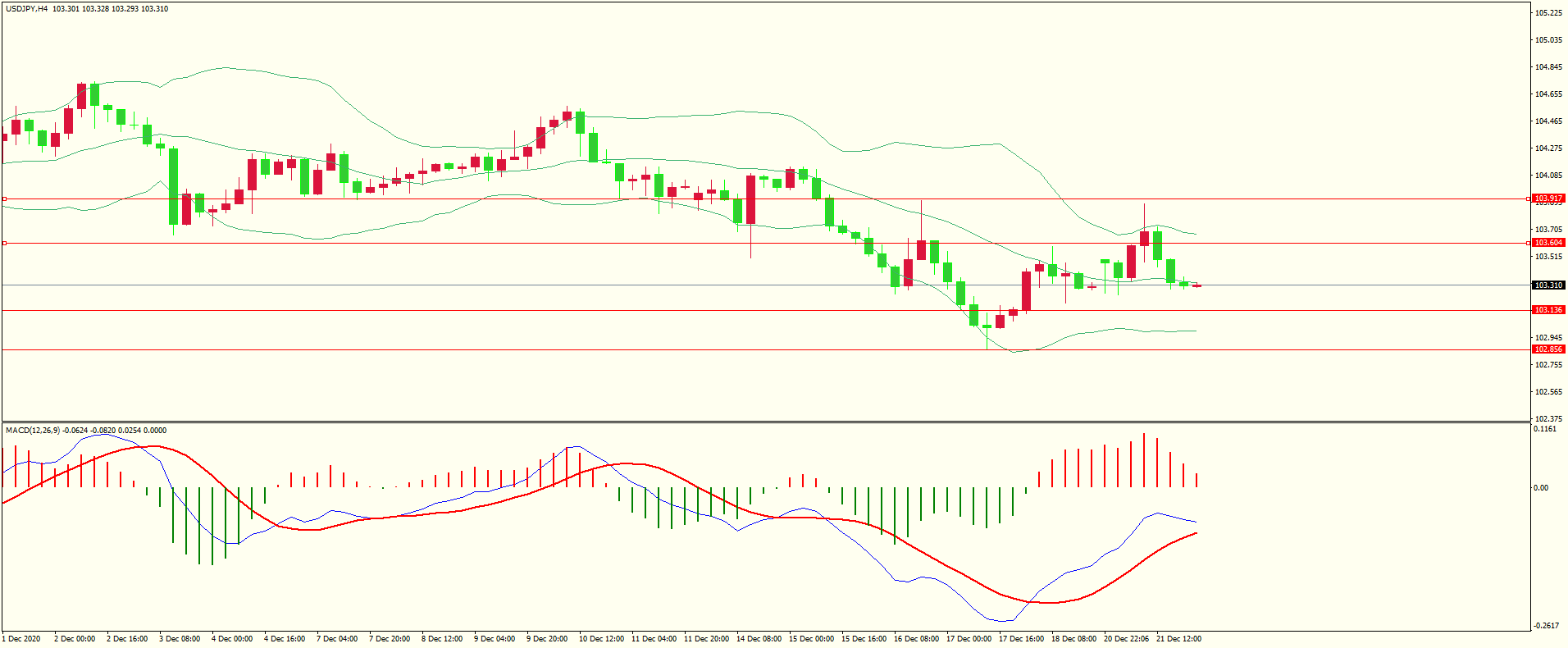Click the "17 Dec 00:00" time axis label
This screenshot has height=648, width=1568.
(x=969, y=639)
